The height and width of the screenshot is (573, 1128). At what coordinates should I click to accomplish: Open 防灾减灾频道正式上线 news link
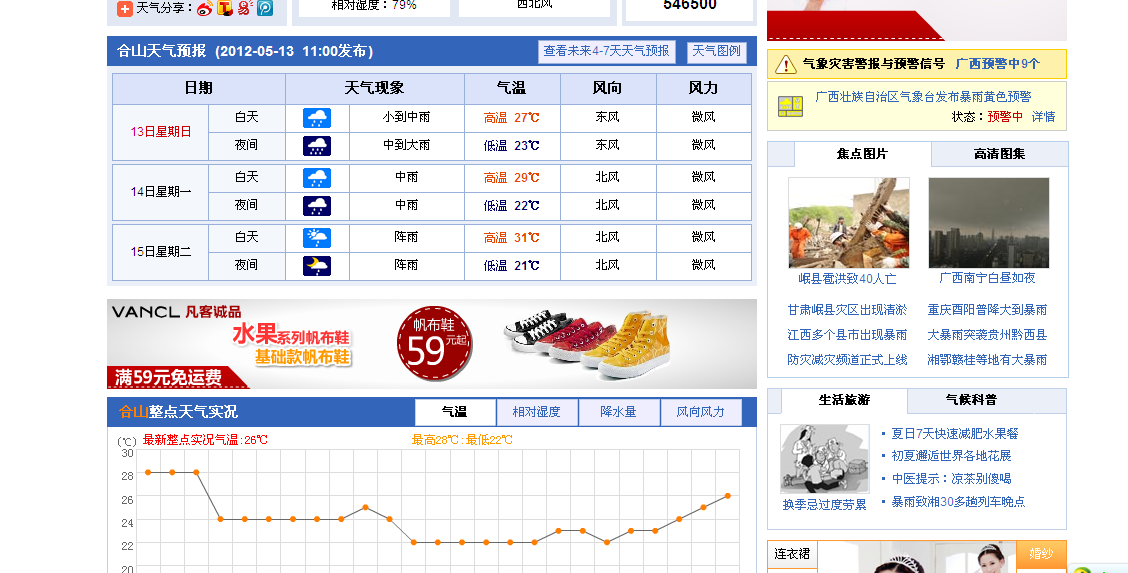pyautogui.click(x=847, y=359)
